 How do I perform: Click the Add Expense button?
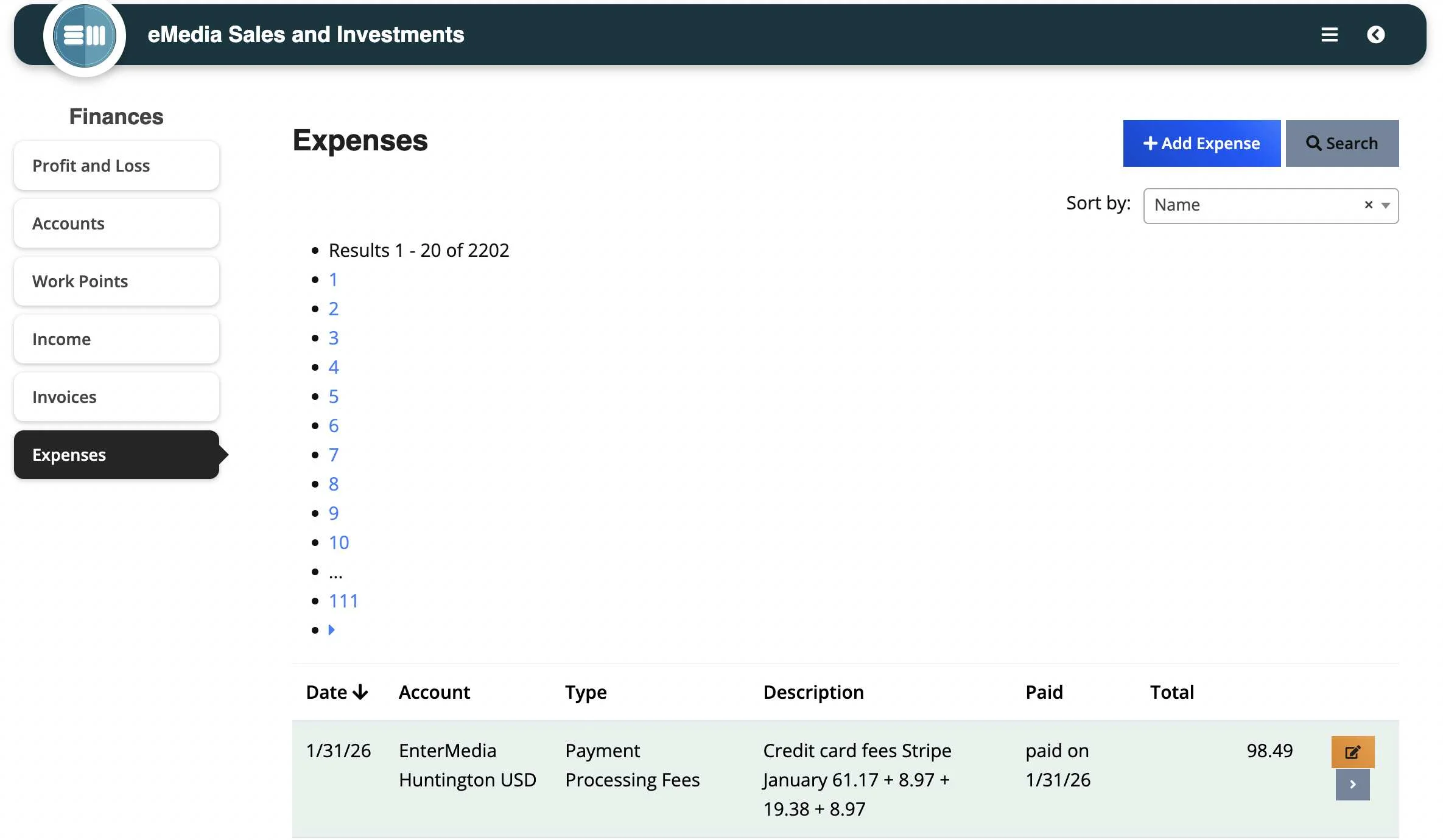pyautogui.click(x=1201, y=143)
